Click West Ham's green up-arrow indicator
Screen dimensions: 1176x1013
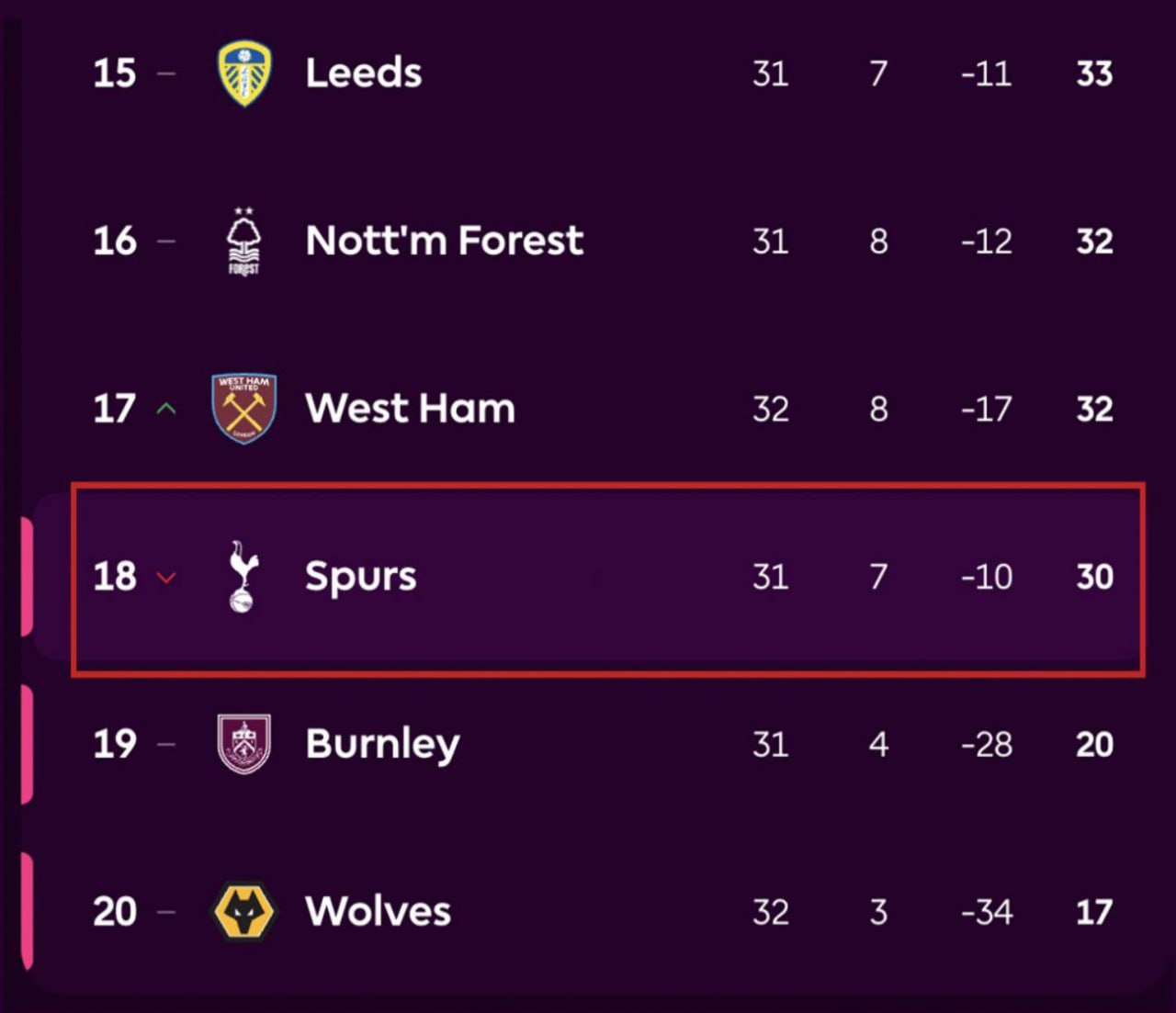166,409
